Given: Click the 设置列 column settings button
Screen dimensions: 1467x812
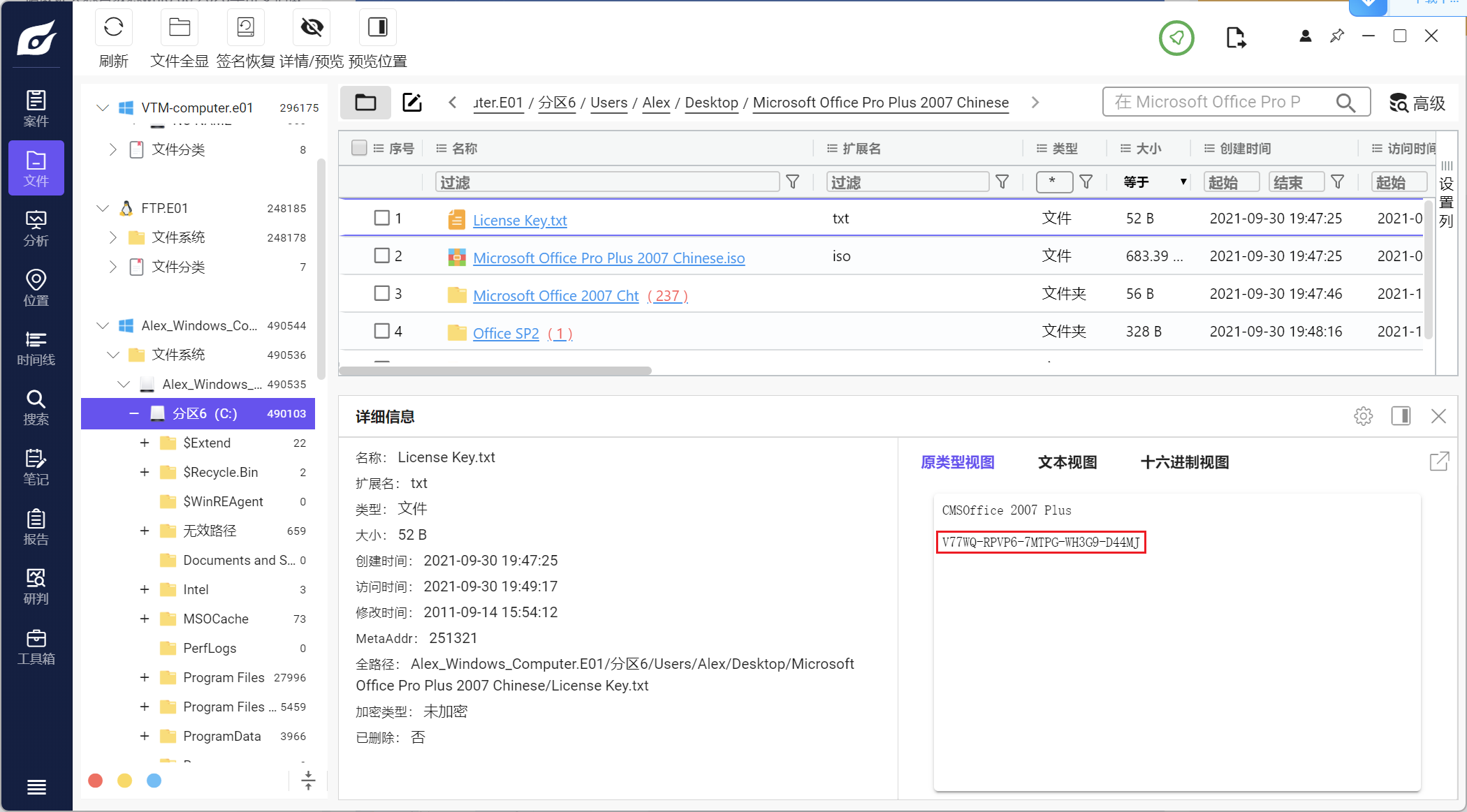Looking at the screenshot, I should [x=1446, y=194].
